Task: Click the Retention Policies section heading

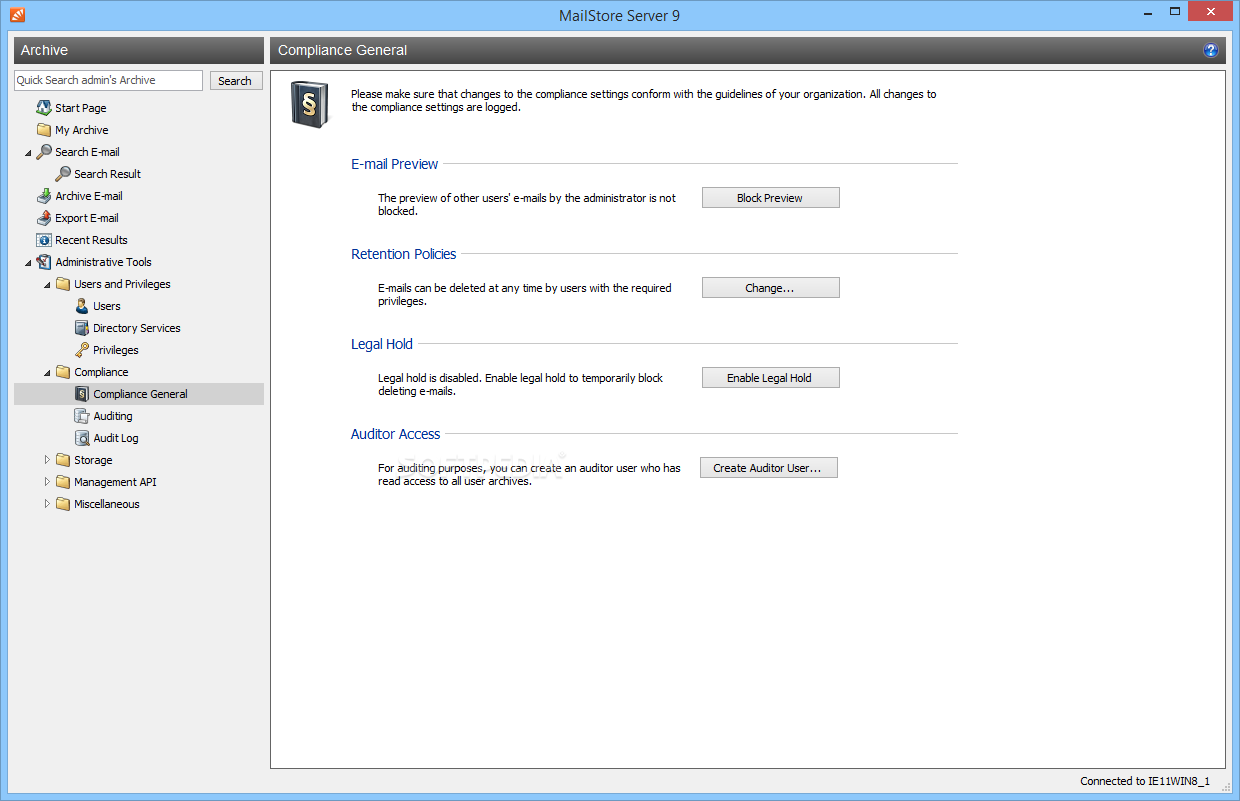Action: (x=404, y=254)
